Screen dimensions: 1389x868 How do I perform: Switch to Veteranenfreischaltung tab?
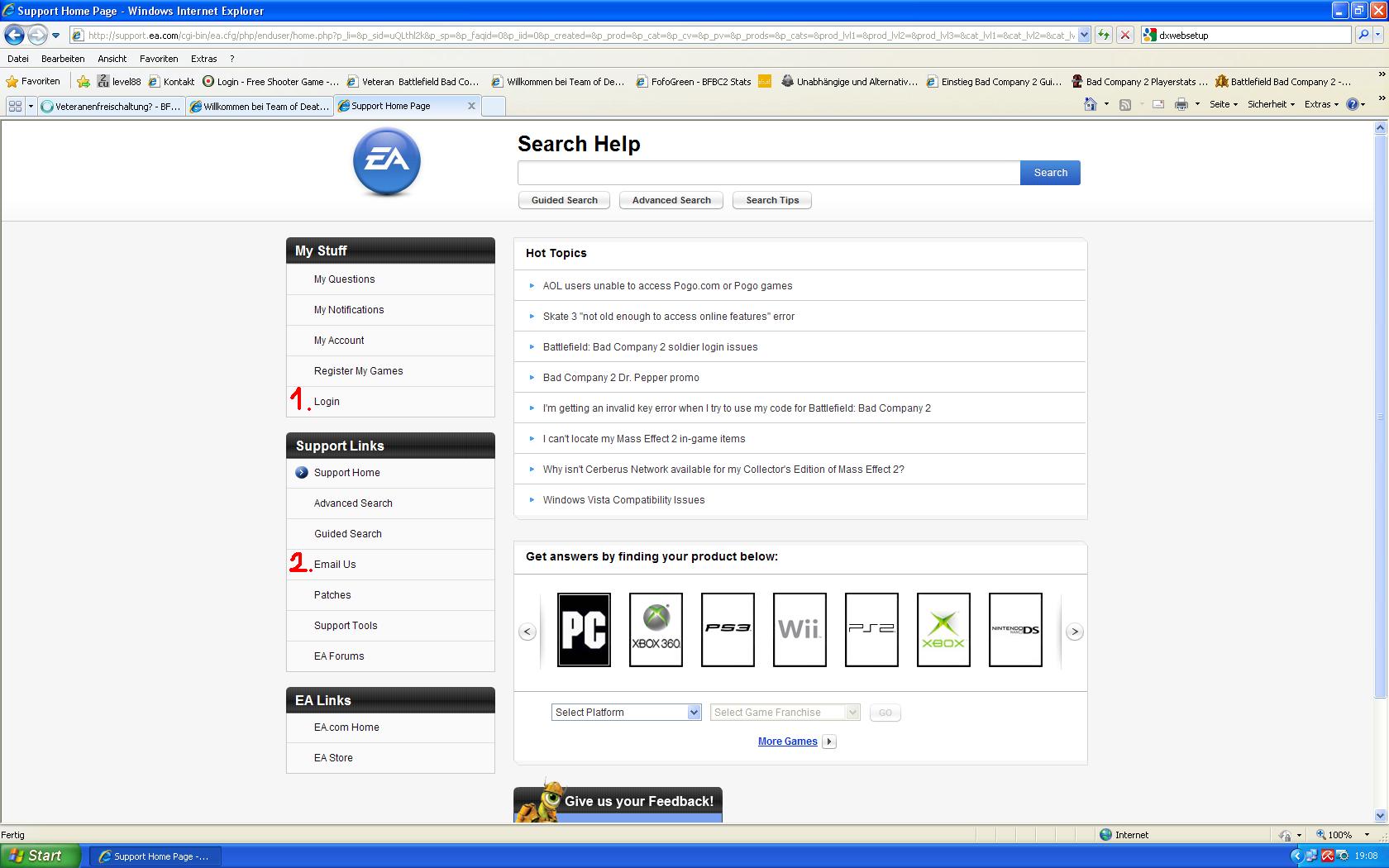[112, 106]
